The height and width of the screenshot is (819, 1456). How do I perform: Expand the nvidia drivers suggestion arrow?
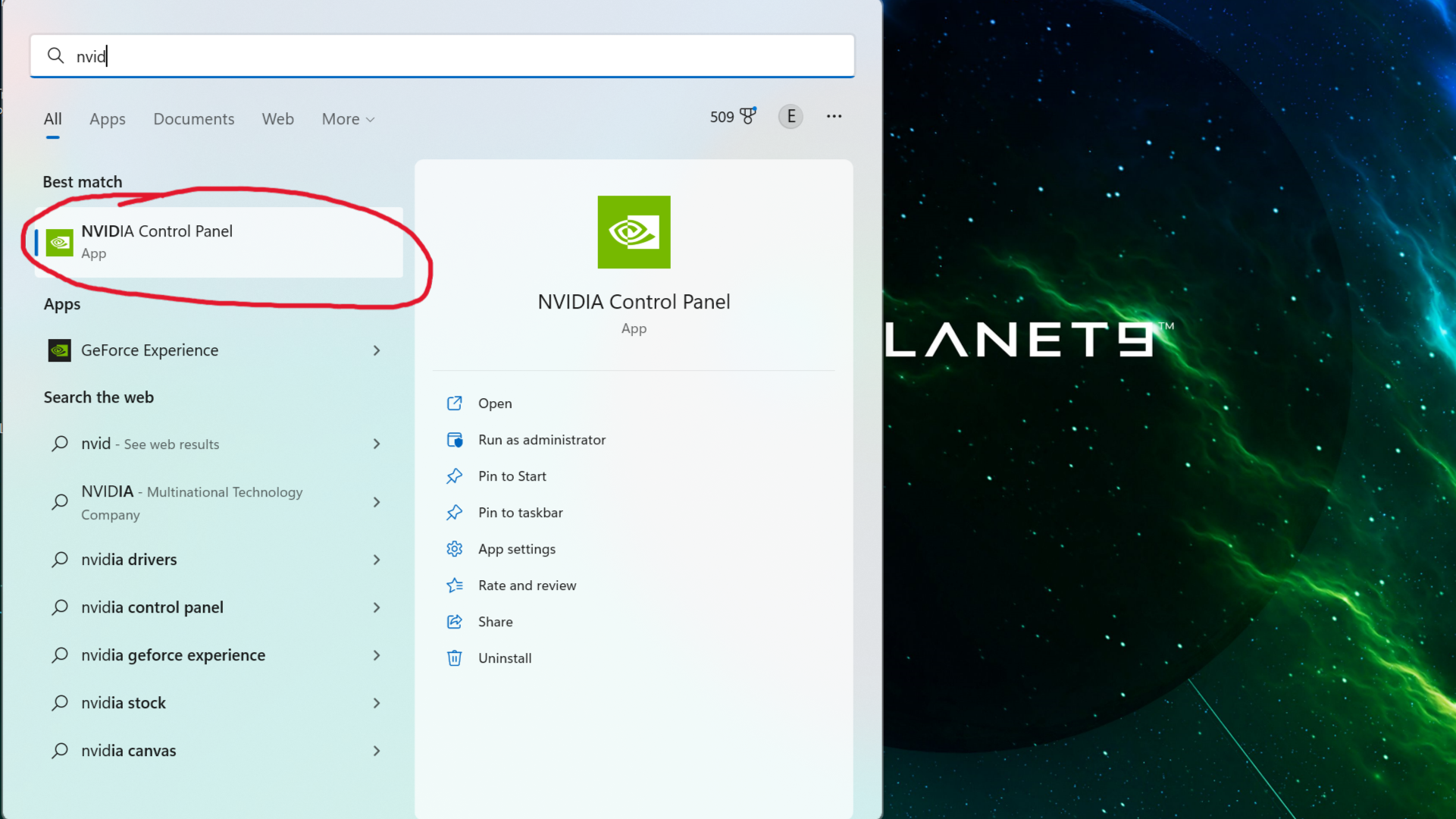[x=377, y=560]
